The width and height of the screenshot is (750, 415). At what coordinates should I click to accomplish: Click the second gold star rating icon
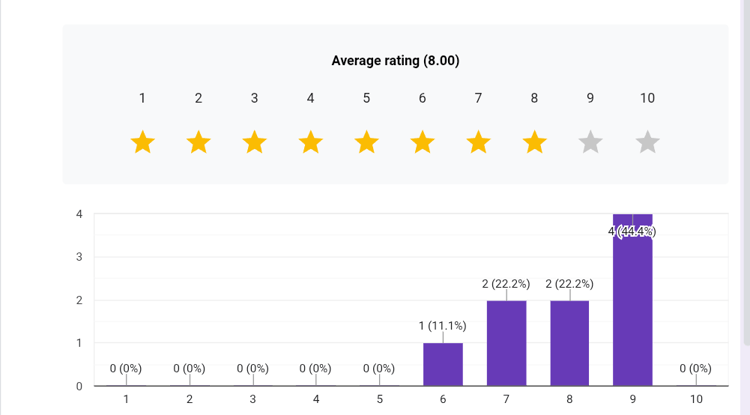(199, 143)
